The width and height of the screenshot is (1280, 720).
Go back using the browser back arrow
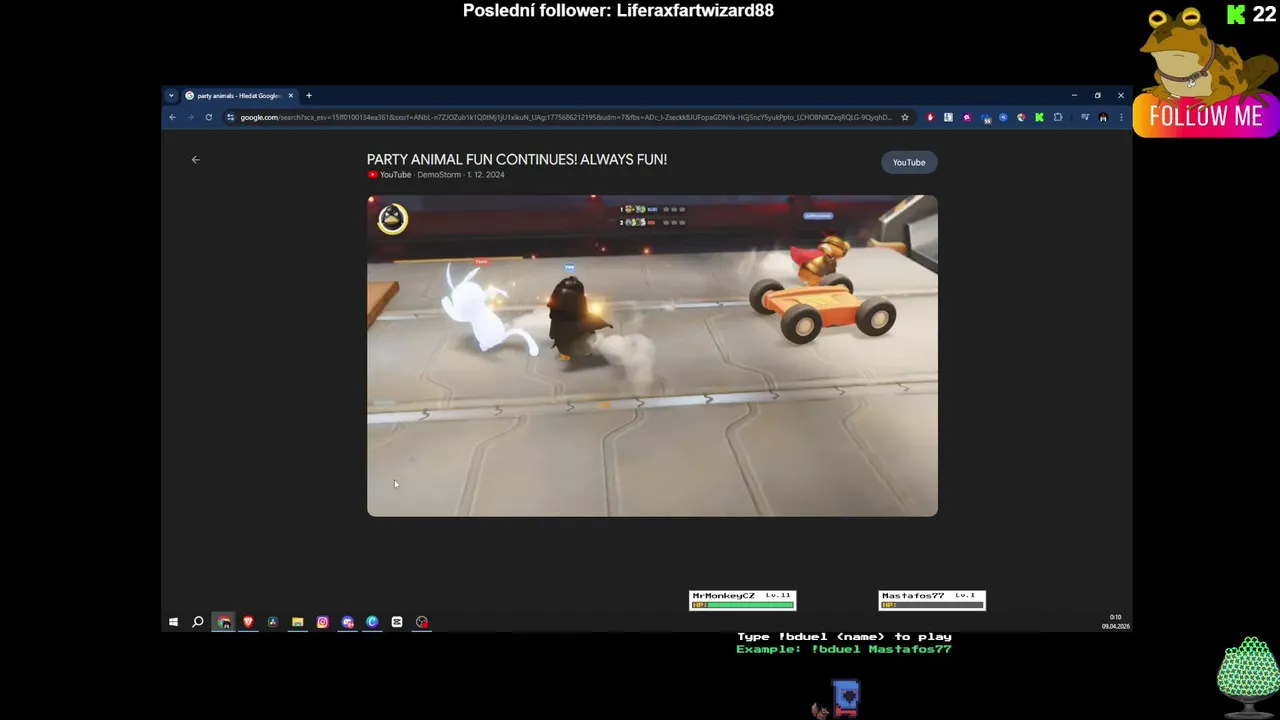(172, 117)
